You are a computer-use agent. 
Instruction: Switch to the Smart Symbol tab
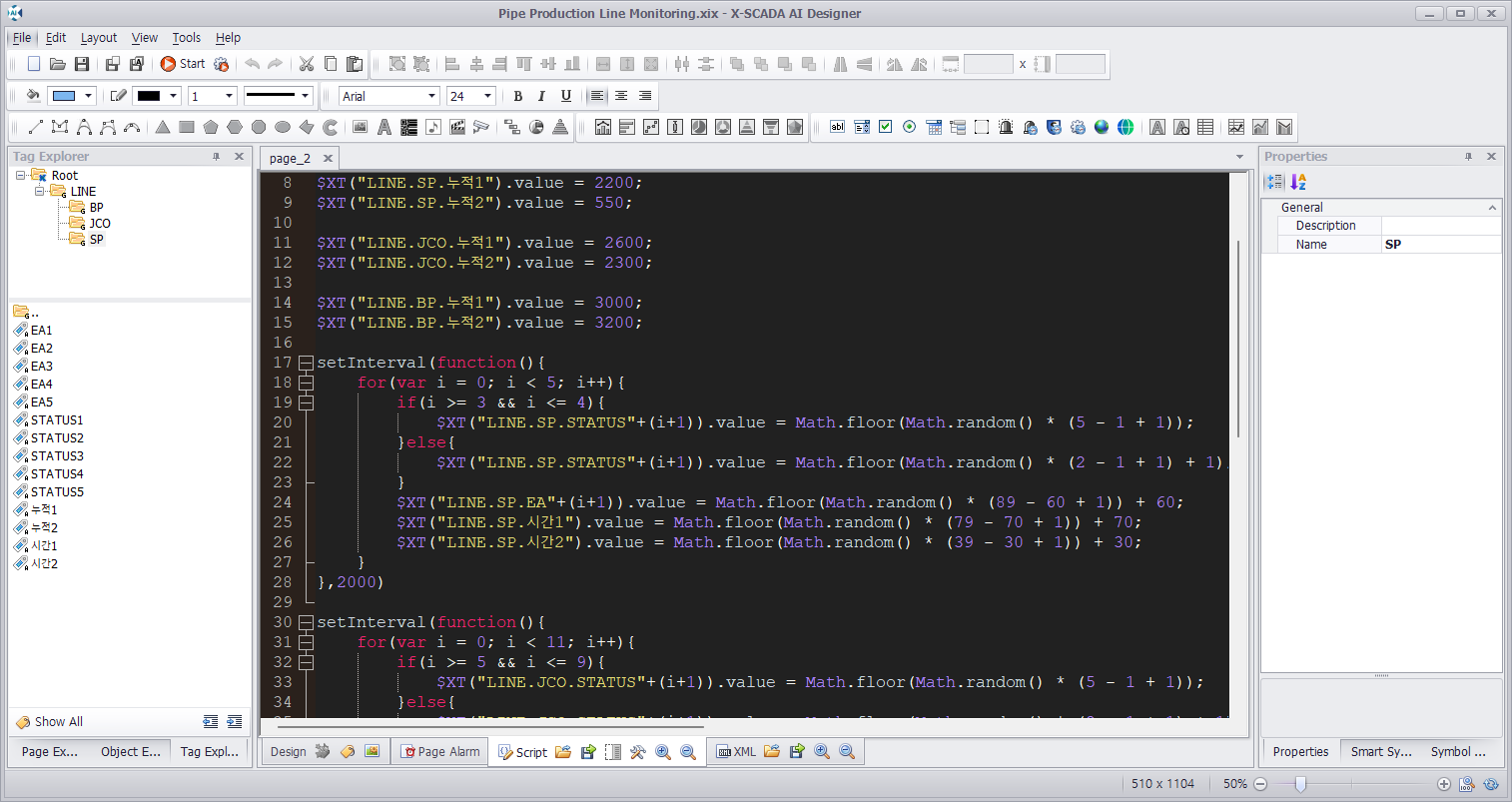point(1380,752)
